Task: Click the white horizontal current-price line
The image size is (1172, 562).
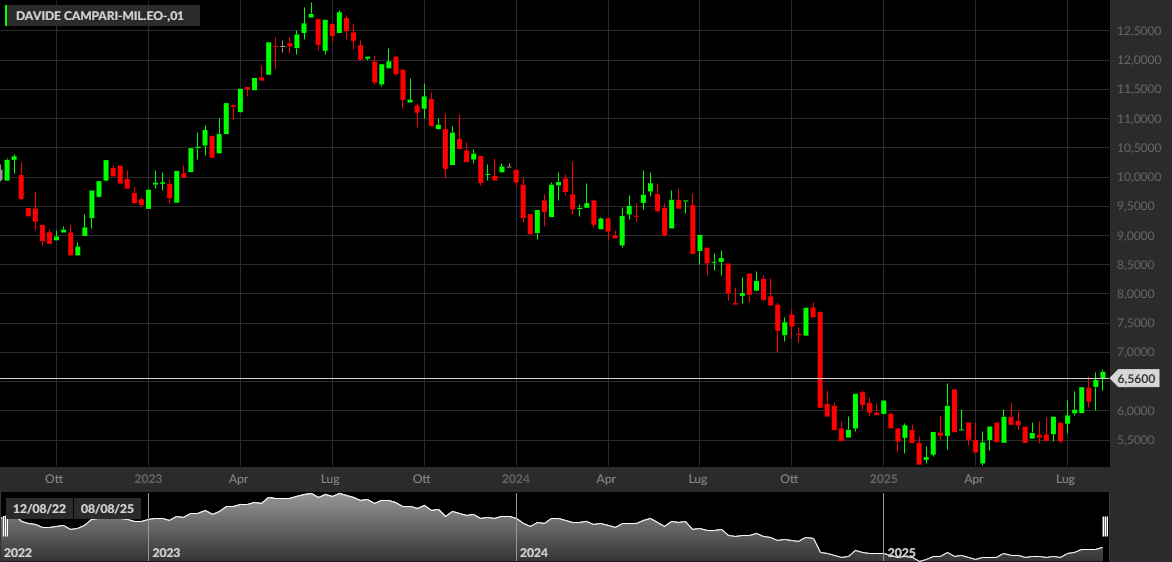Action: (555, 379)
